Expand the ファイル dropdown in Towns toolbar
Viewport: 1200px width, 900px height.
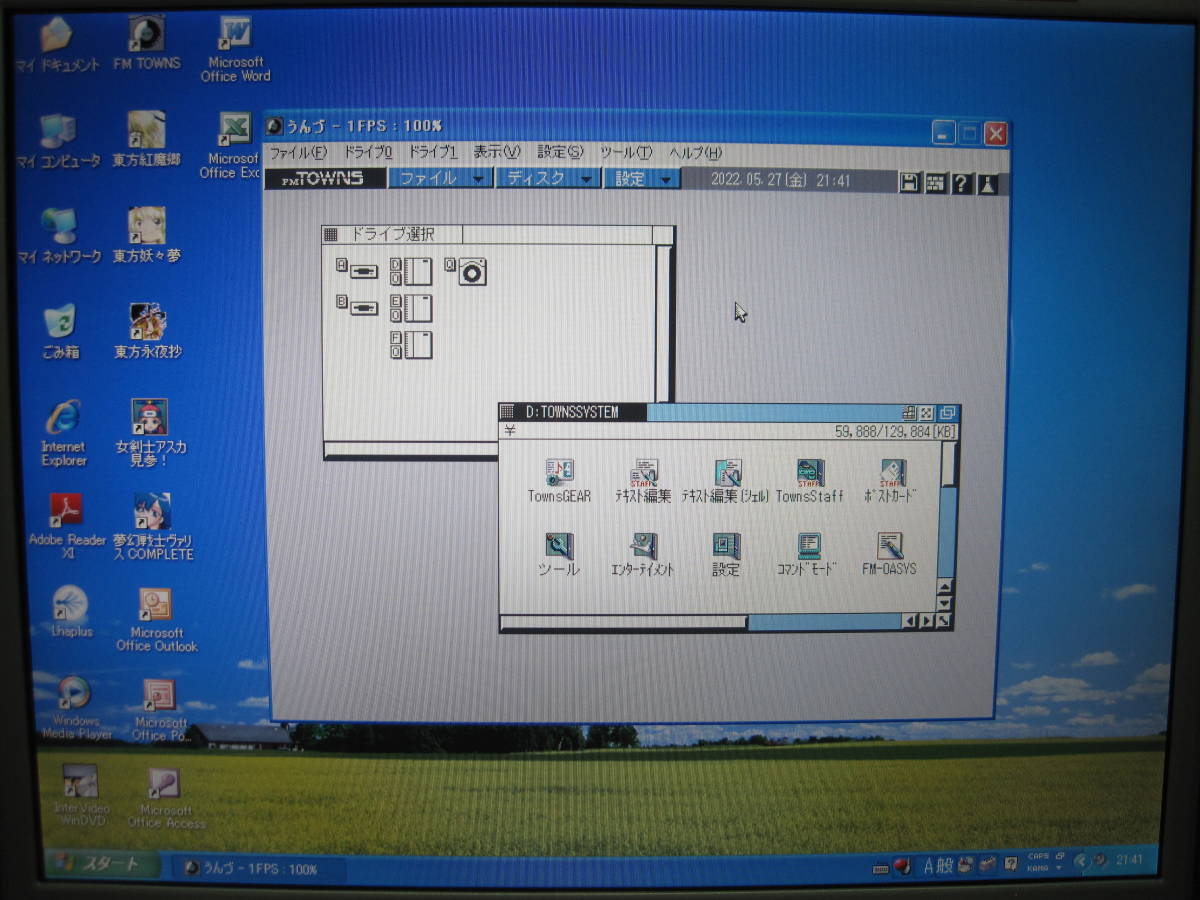click(441, 178)
